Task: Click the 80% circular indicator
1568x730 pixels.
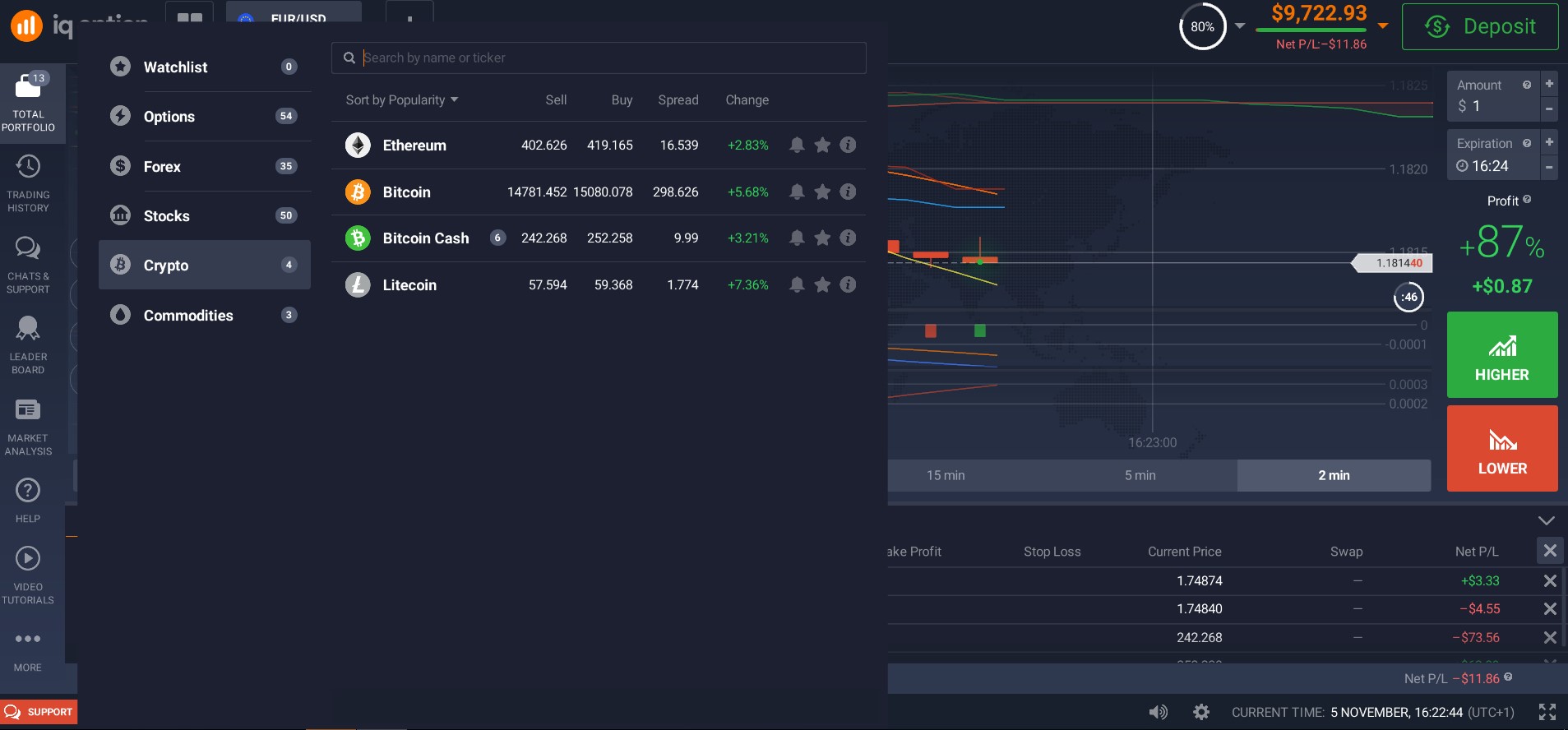Action: coord(1202,26)
